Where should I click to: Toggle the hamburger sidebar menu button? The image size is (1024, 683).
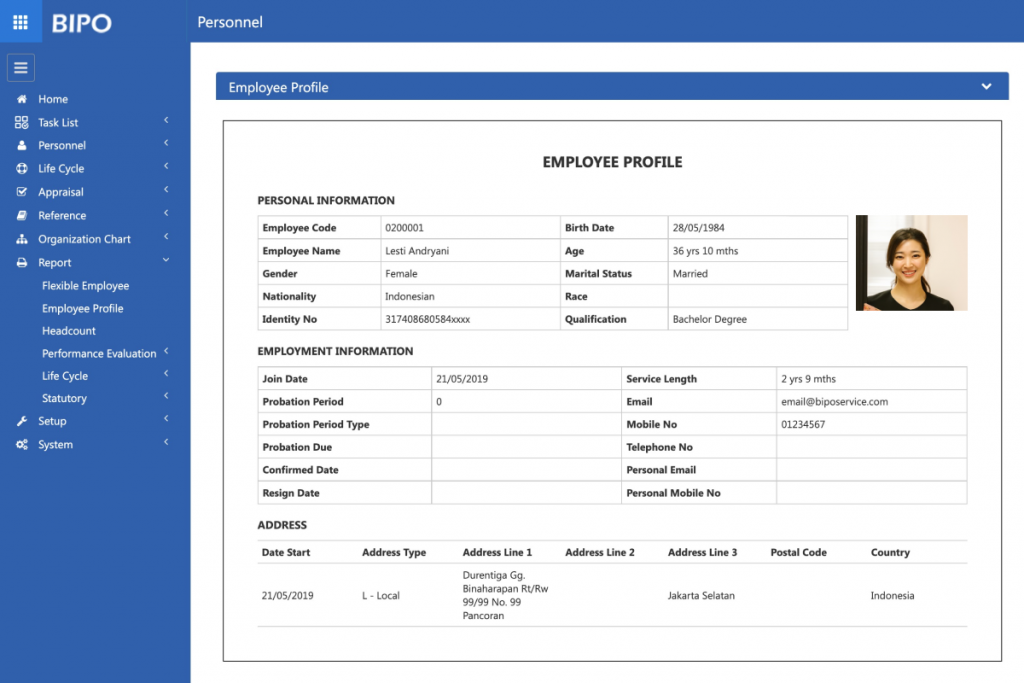21,68
